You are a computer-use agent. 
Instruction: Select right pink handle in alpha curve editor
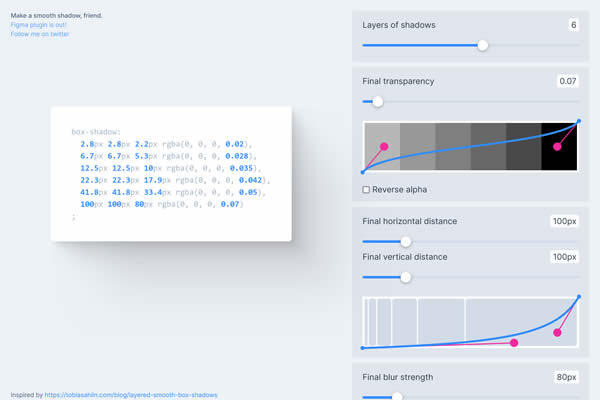pos(557,146)
